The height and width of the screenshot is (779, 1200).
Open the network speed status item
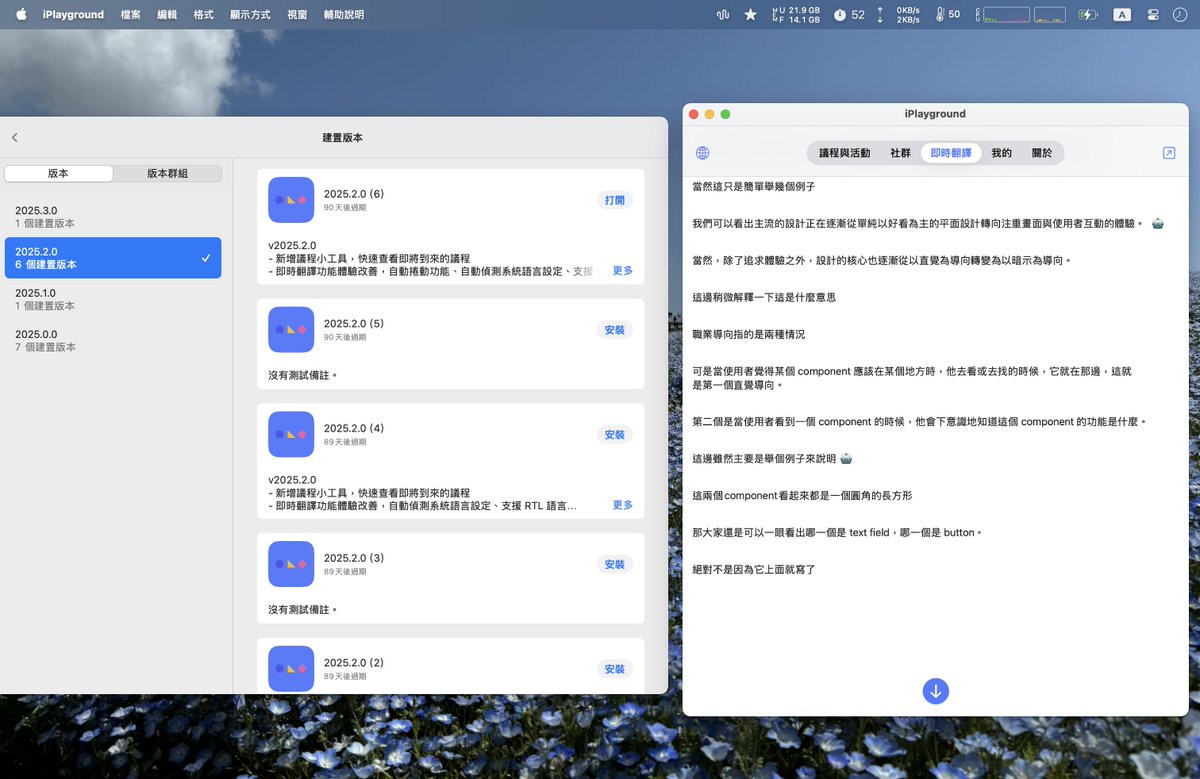(x=899, y=15)
